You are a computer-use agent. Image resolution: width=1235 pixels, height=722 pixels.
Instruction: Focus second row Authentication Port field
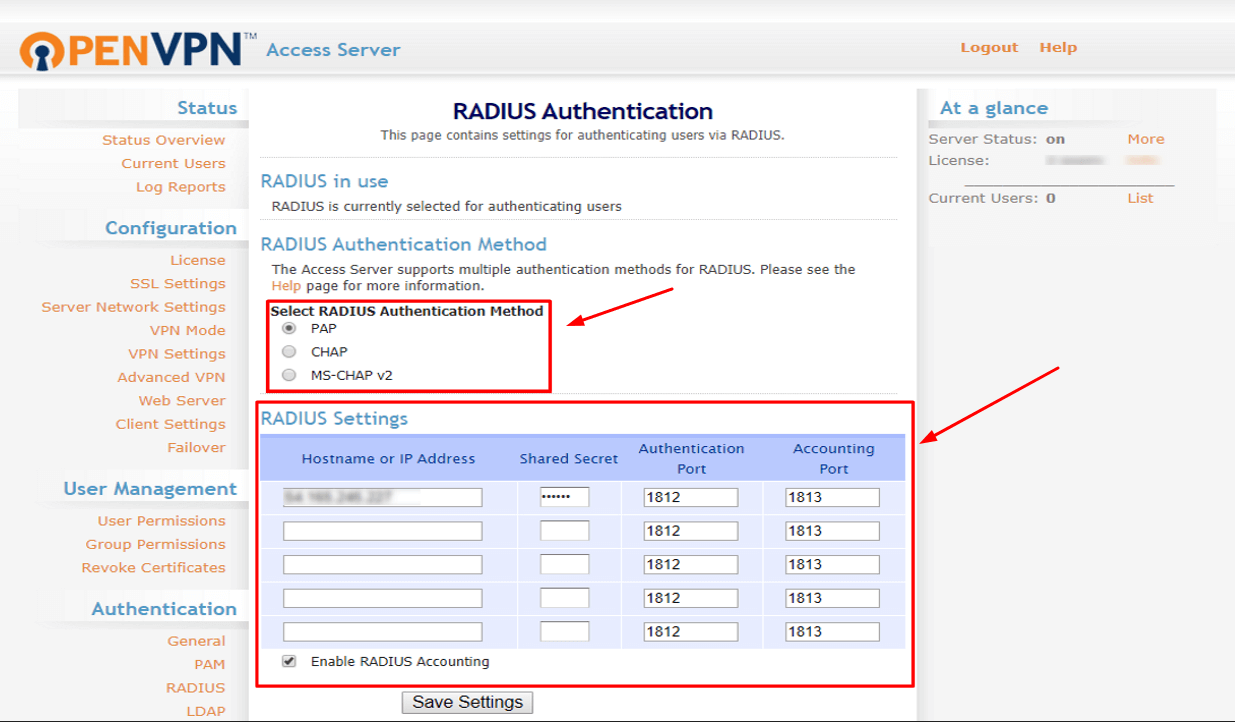(x=690, y=531)
